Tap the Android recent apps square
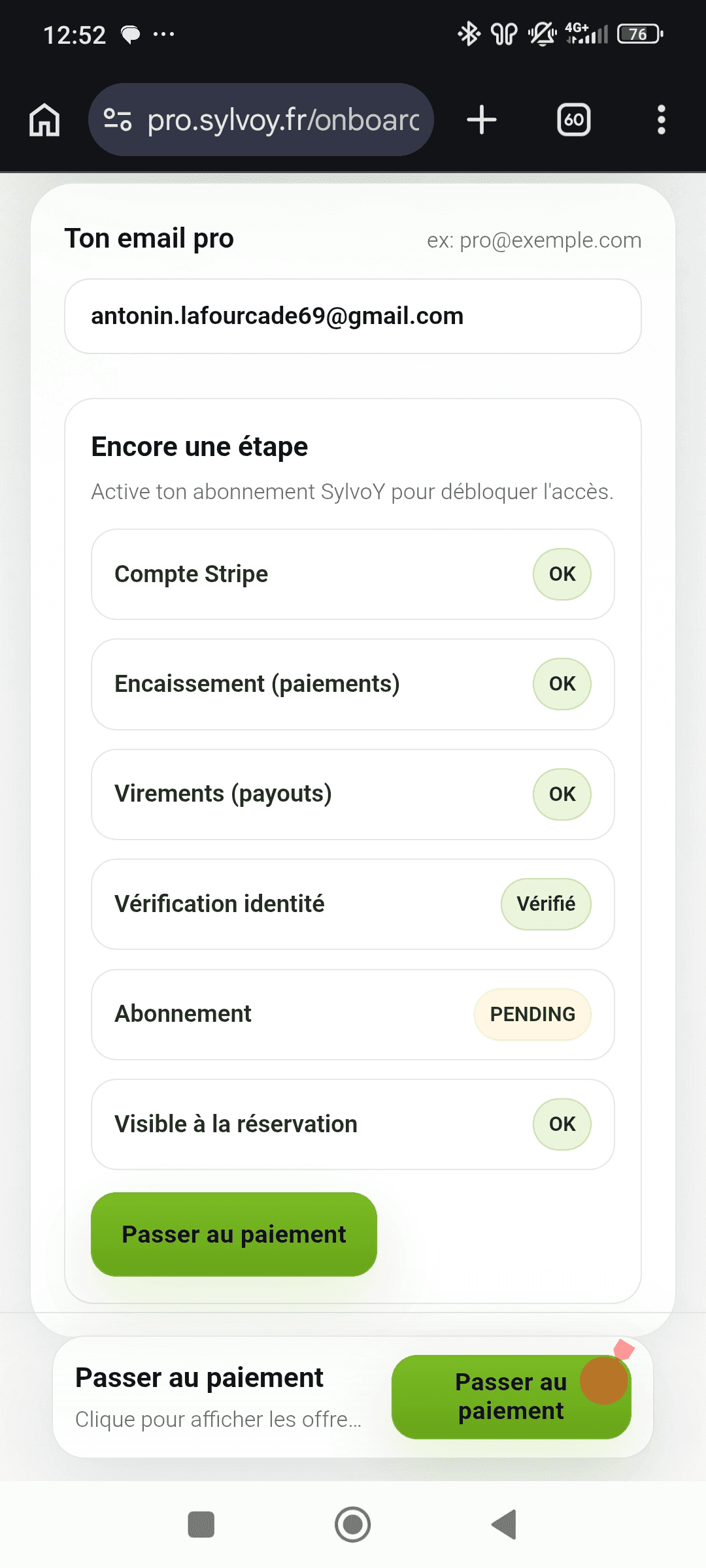 point(201,1525)
